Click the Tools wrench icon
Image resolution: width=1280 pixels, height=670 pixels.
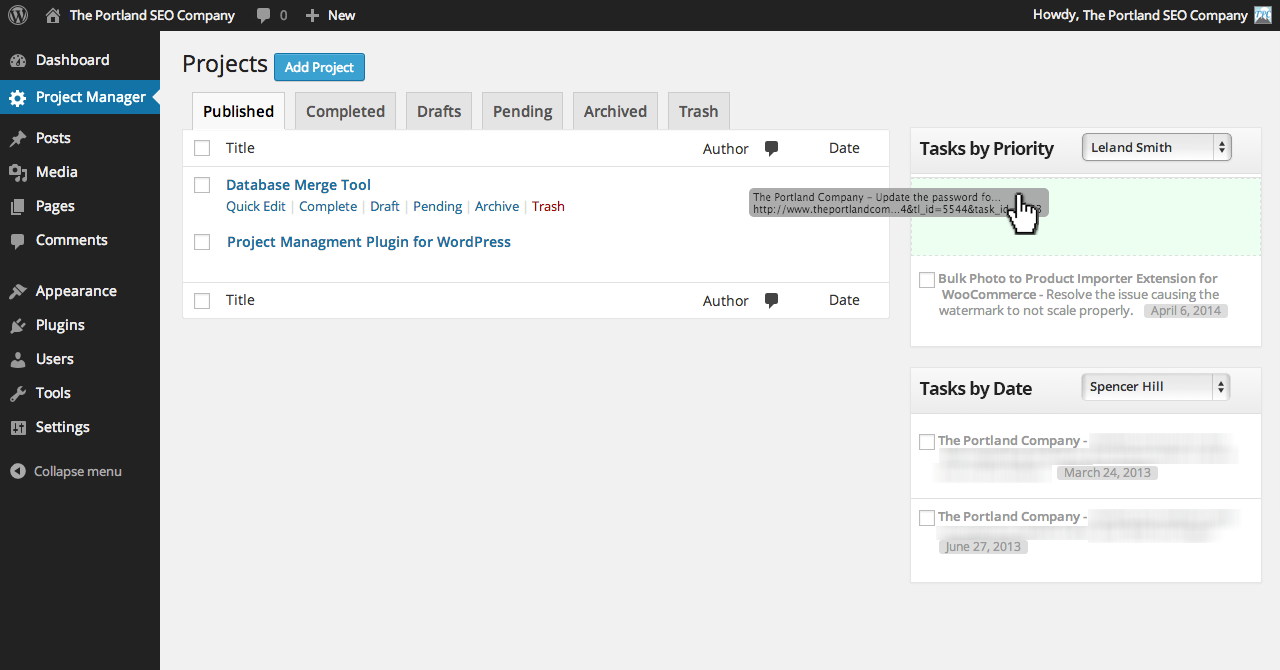tap(18, 394)
